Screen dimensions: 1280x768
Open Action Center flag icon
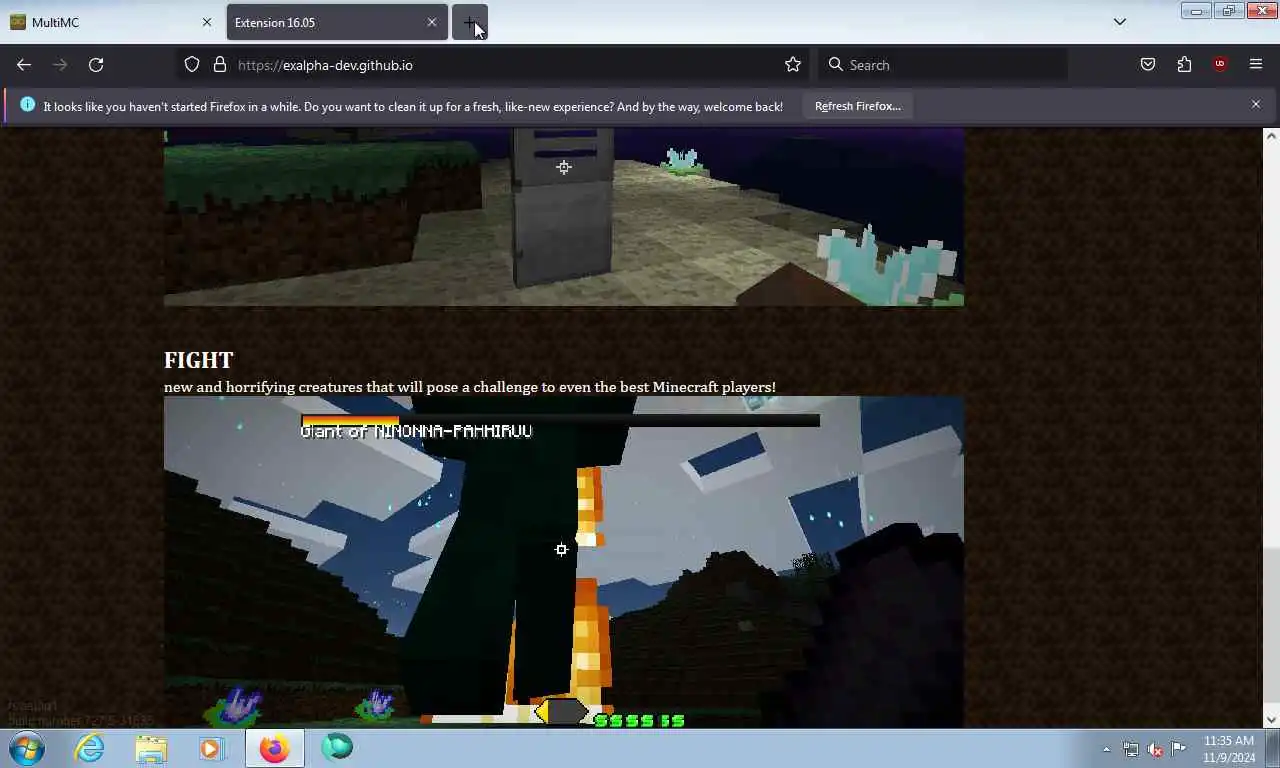coord(1179,749)
